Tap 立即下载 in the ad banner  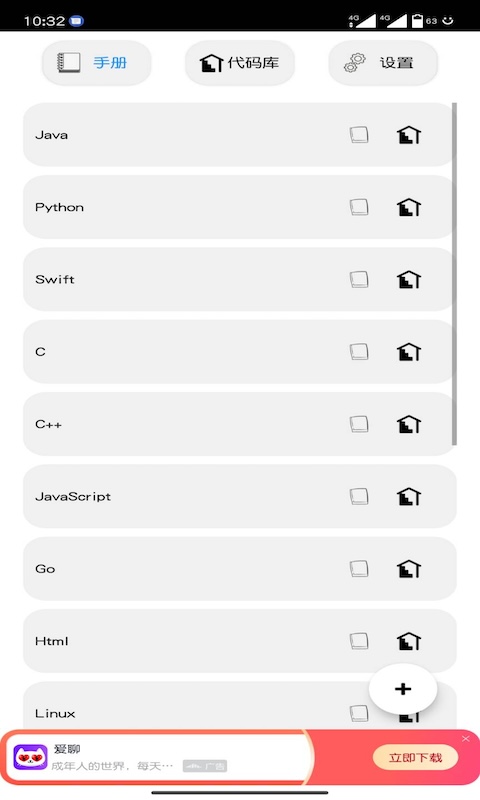(415, 758)
